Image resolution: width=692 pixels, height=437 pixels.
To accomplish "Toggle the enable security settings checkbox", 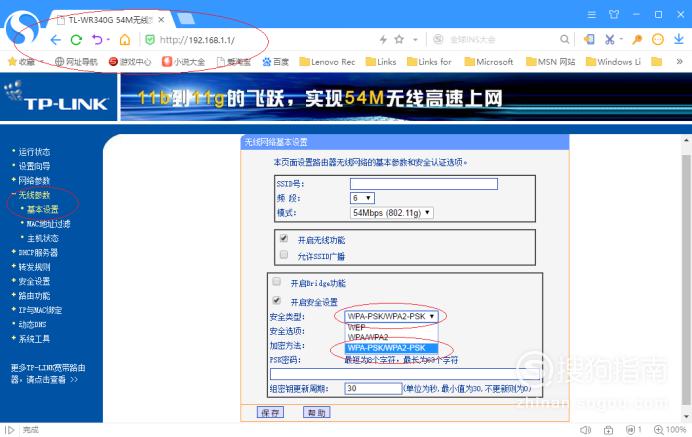I will coord(277,301).
